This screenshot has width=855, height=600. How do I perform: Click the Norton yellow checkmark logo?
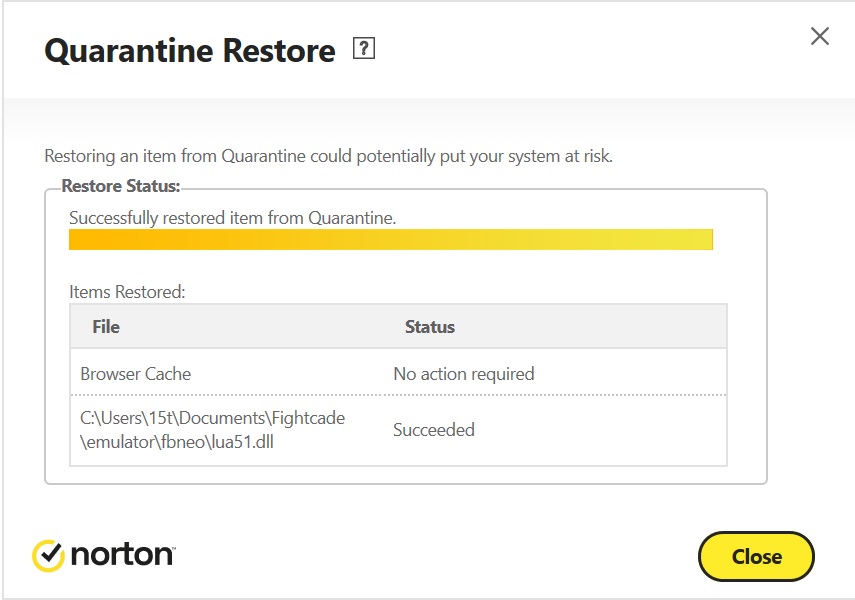[x=49, y=555]
